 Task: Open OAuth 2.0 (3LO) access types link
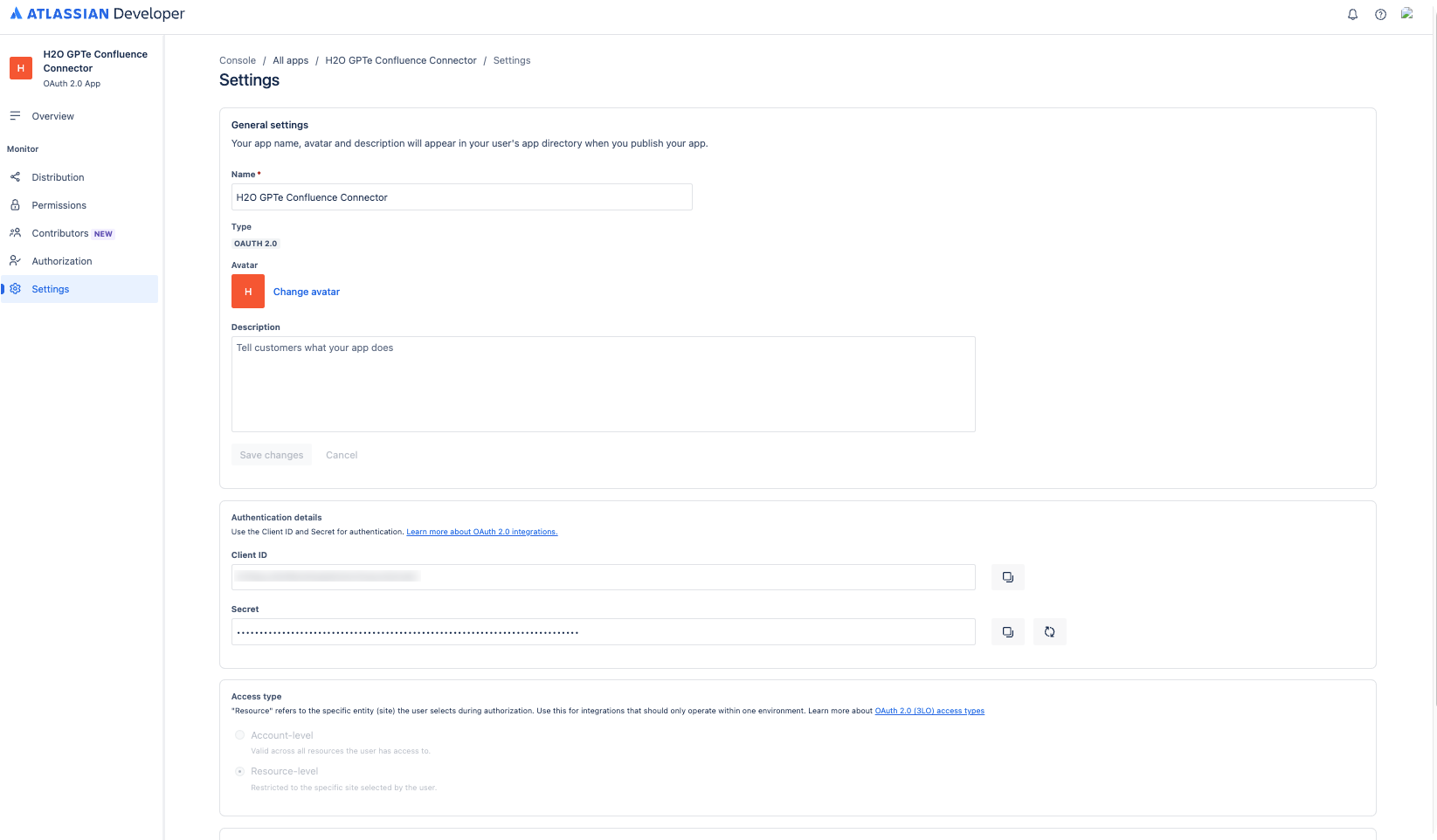pyautogui.click(x=929, y=711)
